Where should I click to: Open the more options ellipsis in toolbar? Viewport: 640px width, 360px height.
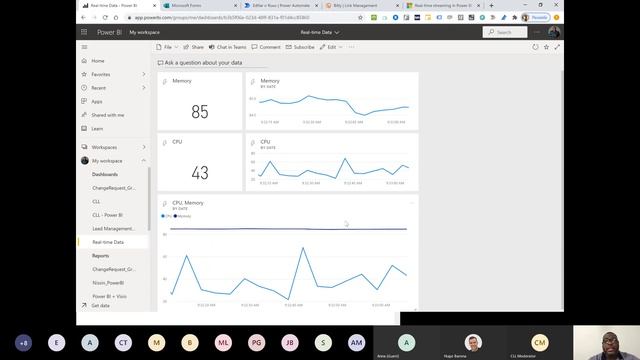coord(351,47)
